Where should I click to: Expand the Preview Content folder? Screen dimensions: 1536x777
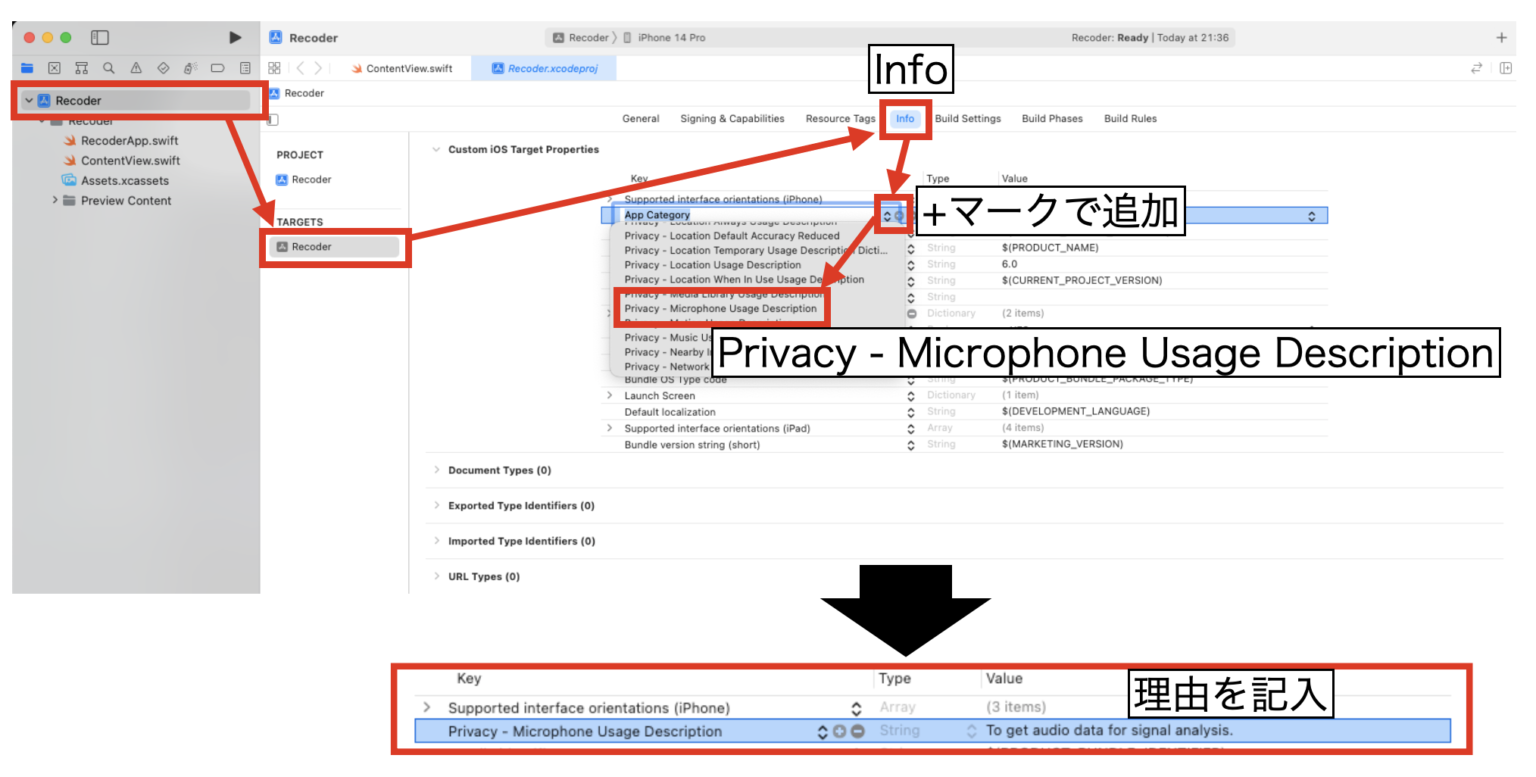click(56, 201)
